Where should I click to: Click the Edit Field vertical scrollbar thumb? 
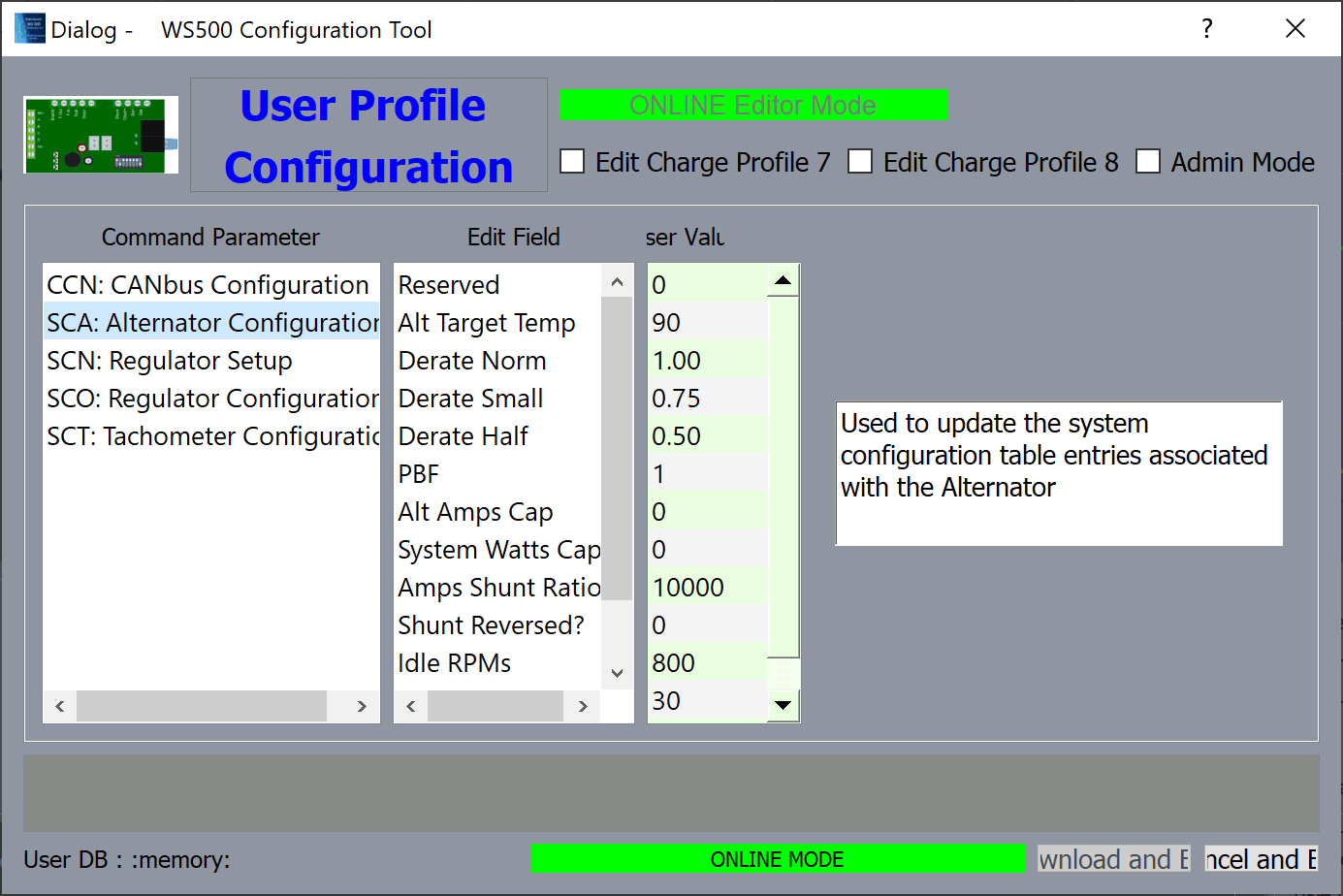click(617, 449)
